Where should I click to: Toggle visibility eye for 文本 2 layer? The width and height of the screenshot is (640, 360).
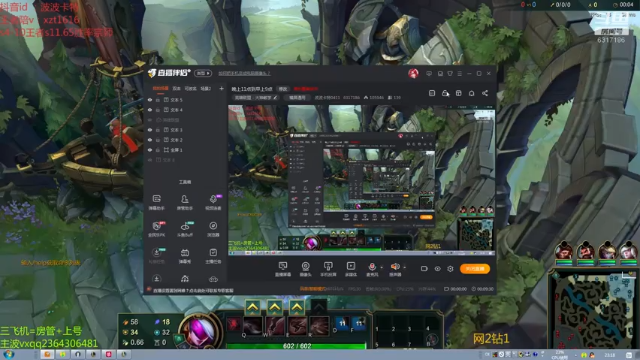click(x=150, y=140)
